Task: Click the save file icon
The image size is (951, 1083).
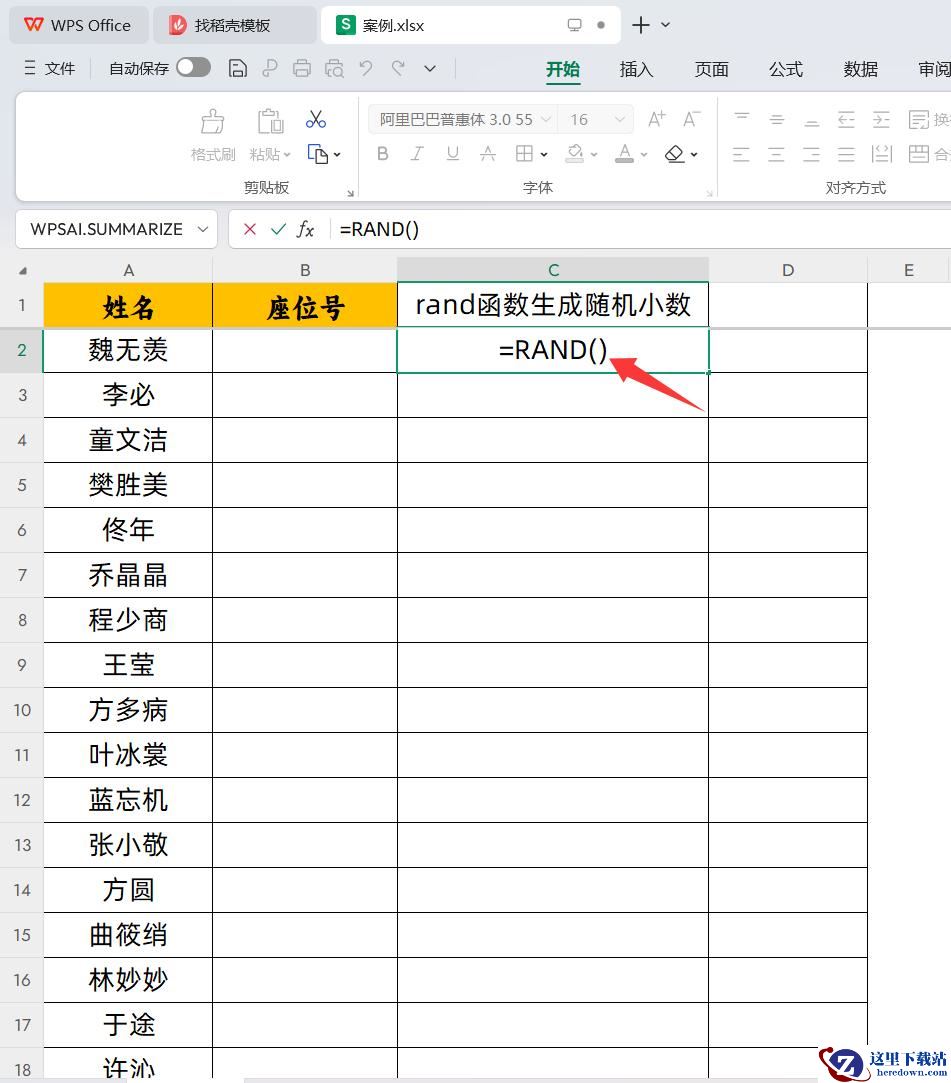Action: (238, 68)
